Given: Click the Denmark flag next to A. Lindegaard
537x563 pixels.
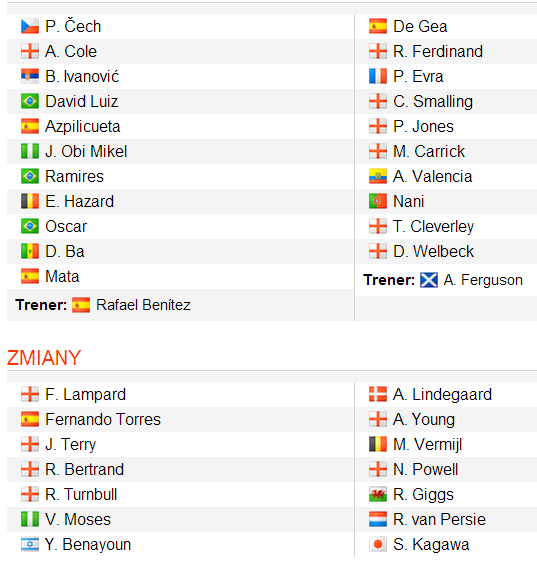Looking at the screenshot, I should [378, 394].
